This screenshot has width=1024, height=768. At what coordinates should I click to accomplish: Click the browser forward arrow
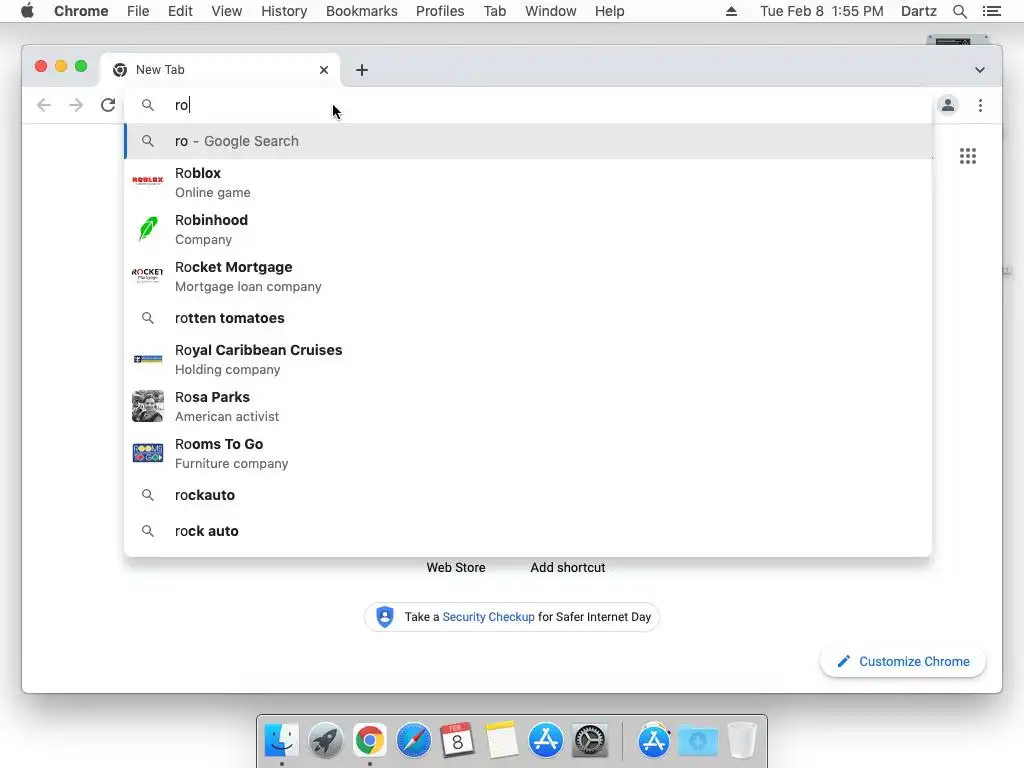pos(76,105)
